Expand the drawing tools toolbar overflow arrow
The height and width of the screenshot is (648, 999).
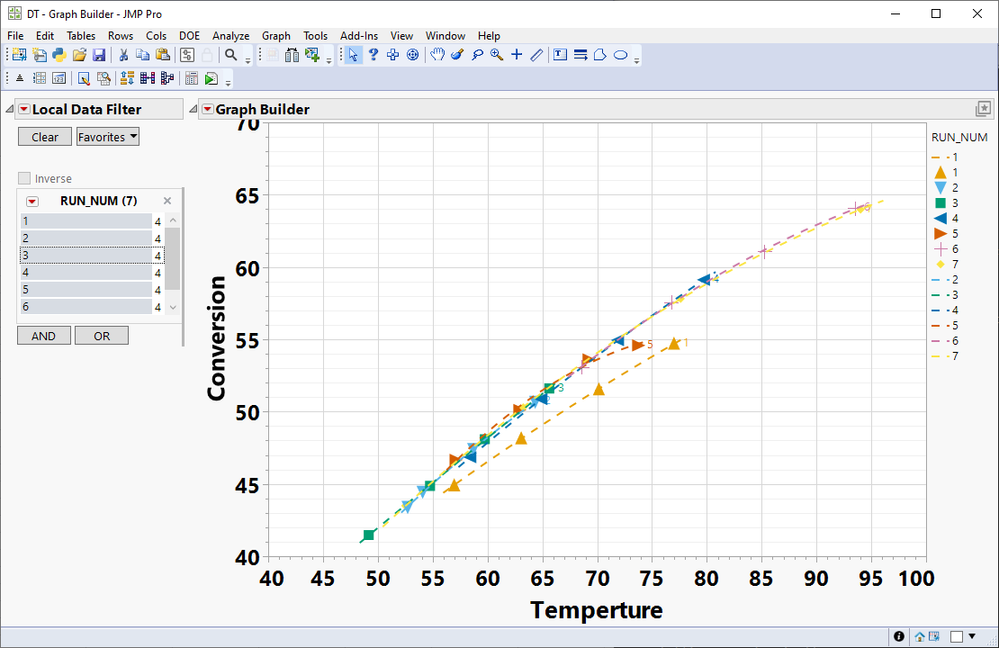636,61
